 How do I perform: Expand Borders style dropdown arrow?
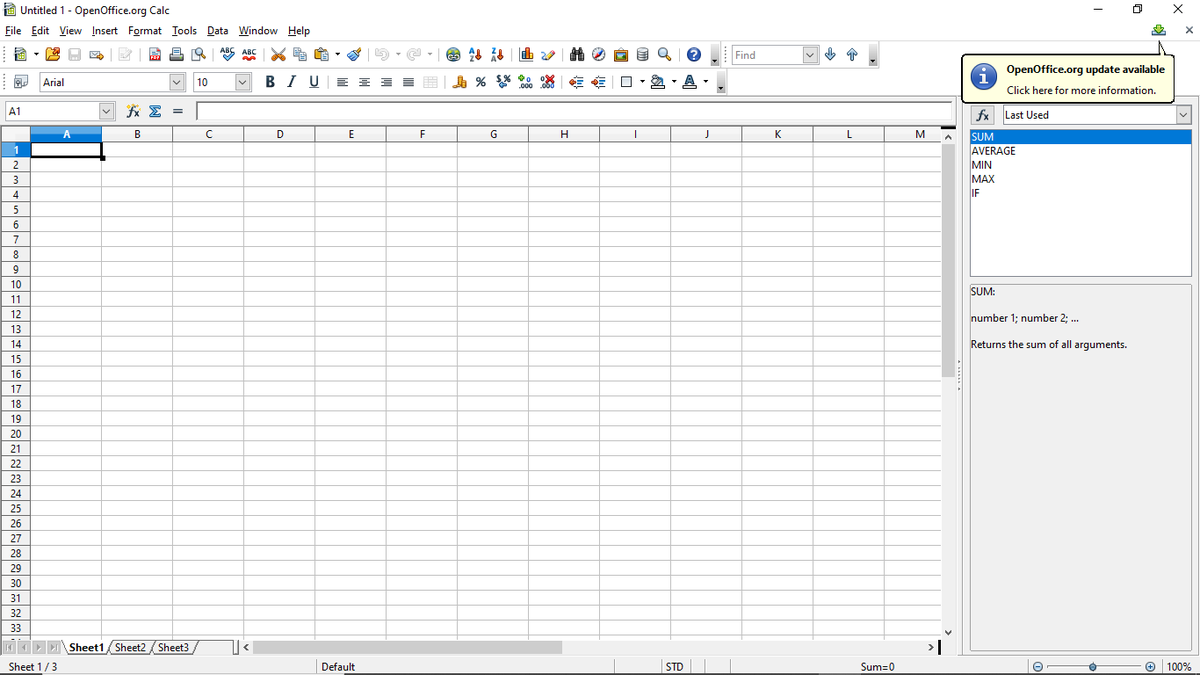[x=642, y=82]
